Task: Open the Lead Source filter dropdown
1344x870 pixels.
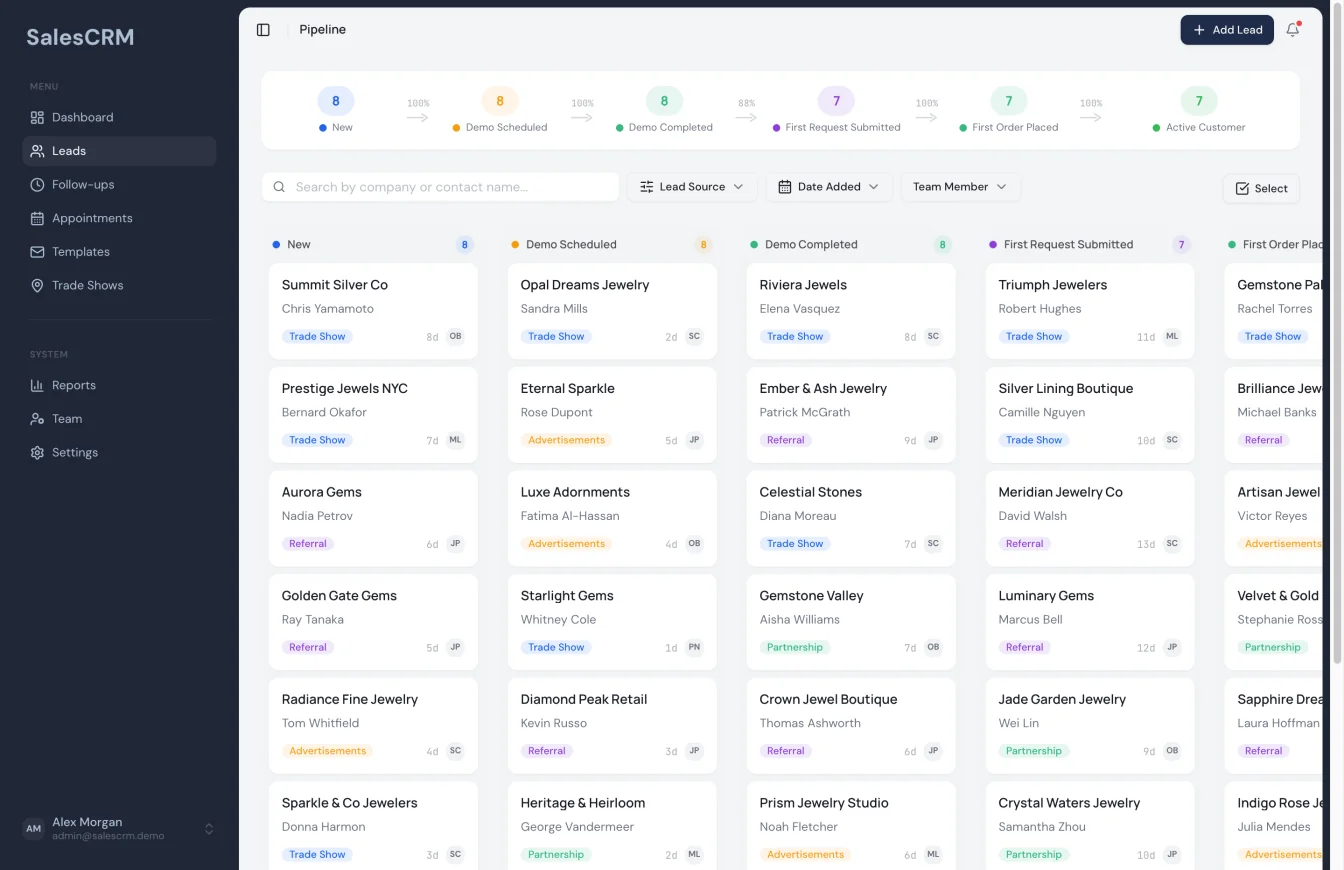Action: [693, 186]
